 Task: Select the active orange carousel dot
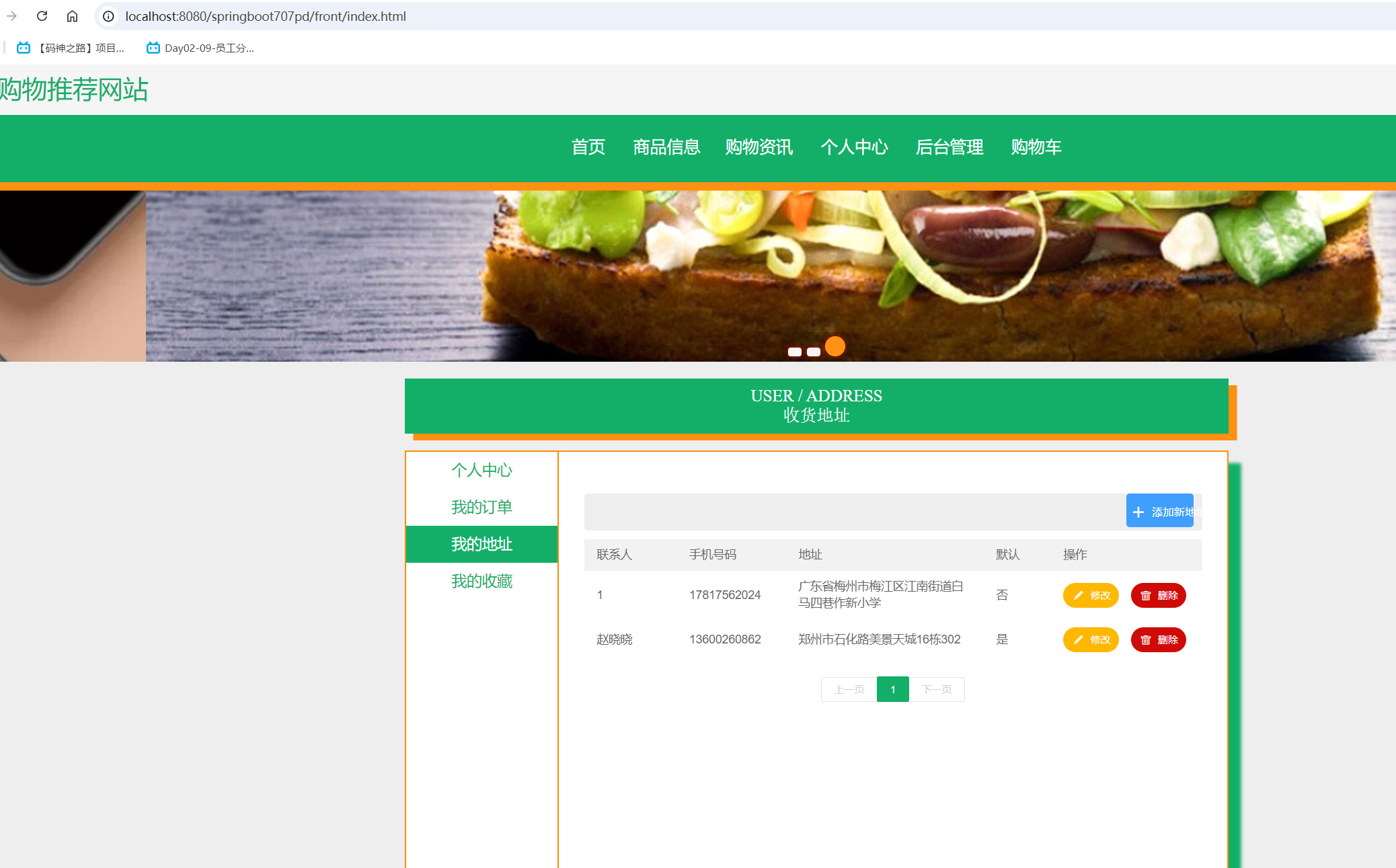(x=835, y=346)
